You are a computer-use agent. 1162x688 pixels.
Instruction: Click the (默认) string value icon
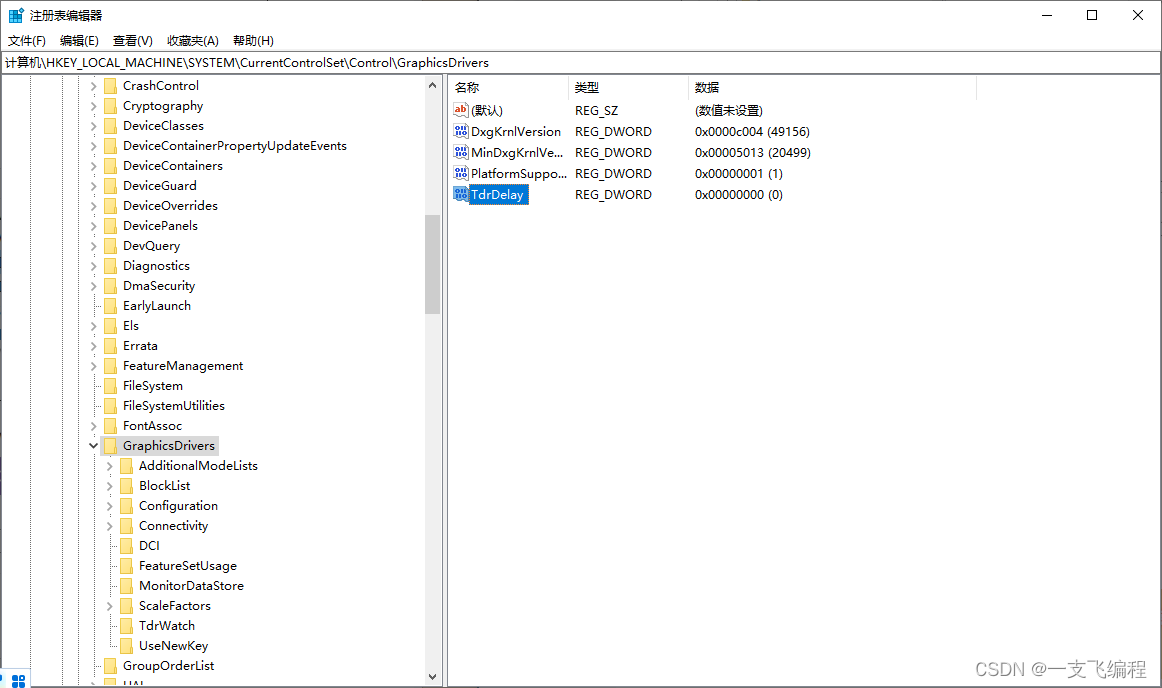tap(461, 110)
